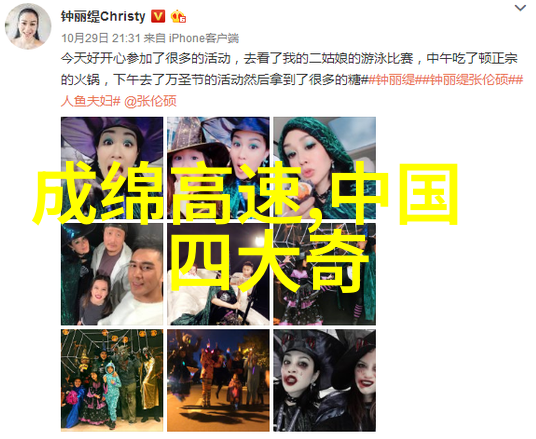
Task: Open photo of two women in witch hats
Action: click(x=218, y=168)
